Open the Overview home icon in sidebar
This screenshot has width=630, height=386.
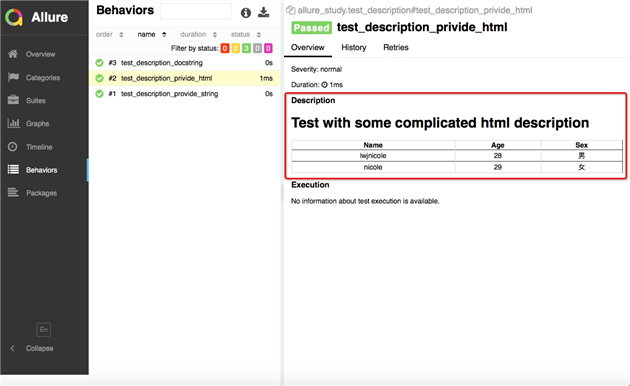(x=13, y=54)
